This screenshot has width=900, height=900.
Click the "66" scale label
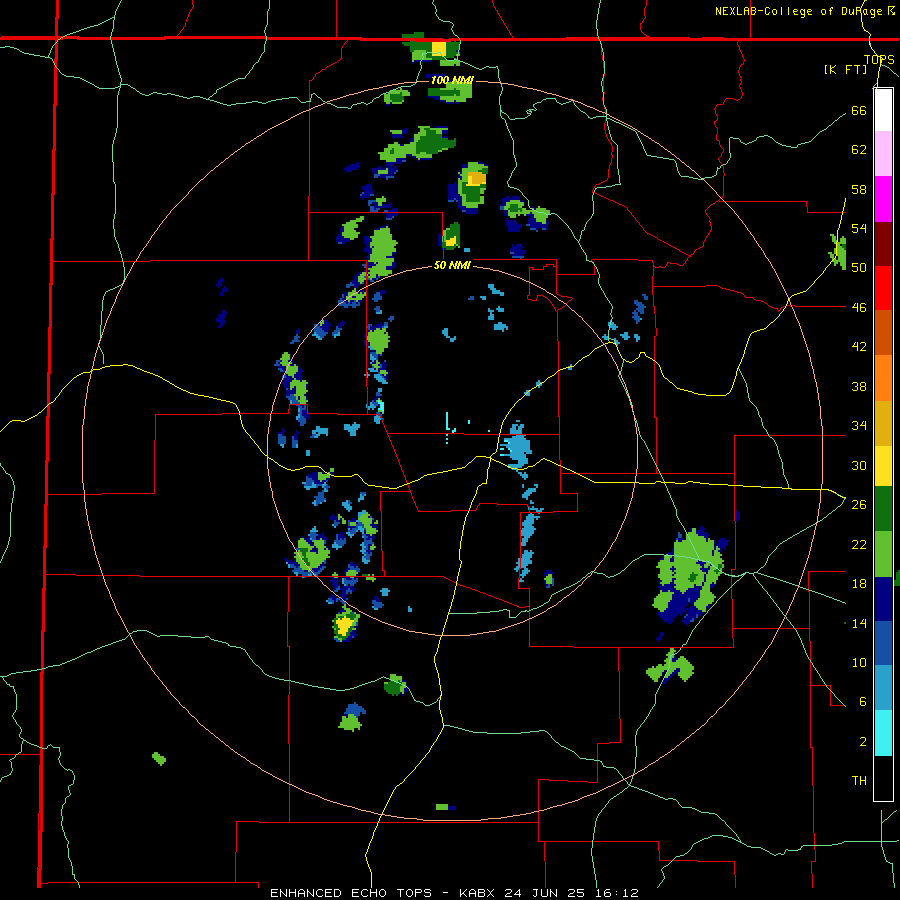click(x=859, y=110)
